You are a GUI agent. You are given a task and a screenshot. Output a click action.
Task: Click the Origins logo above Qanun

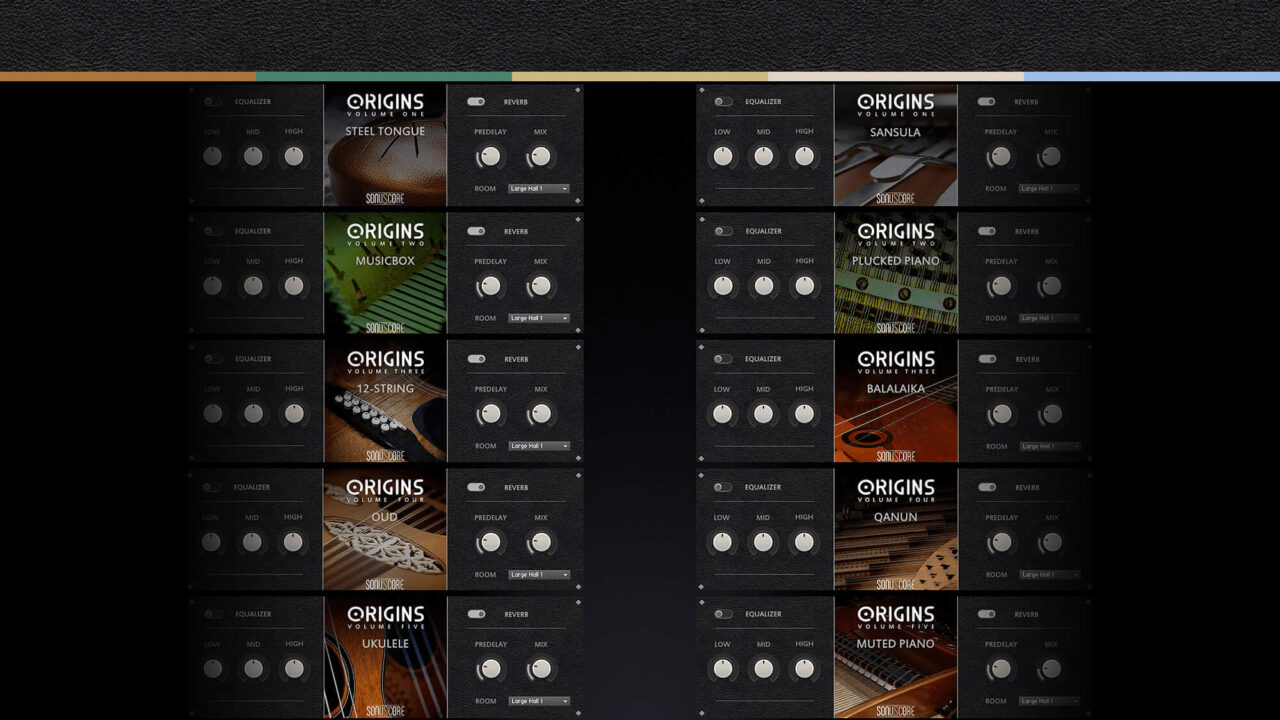click(x=896, y=489)
